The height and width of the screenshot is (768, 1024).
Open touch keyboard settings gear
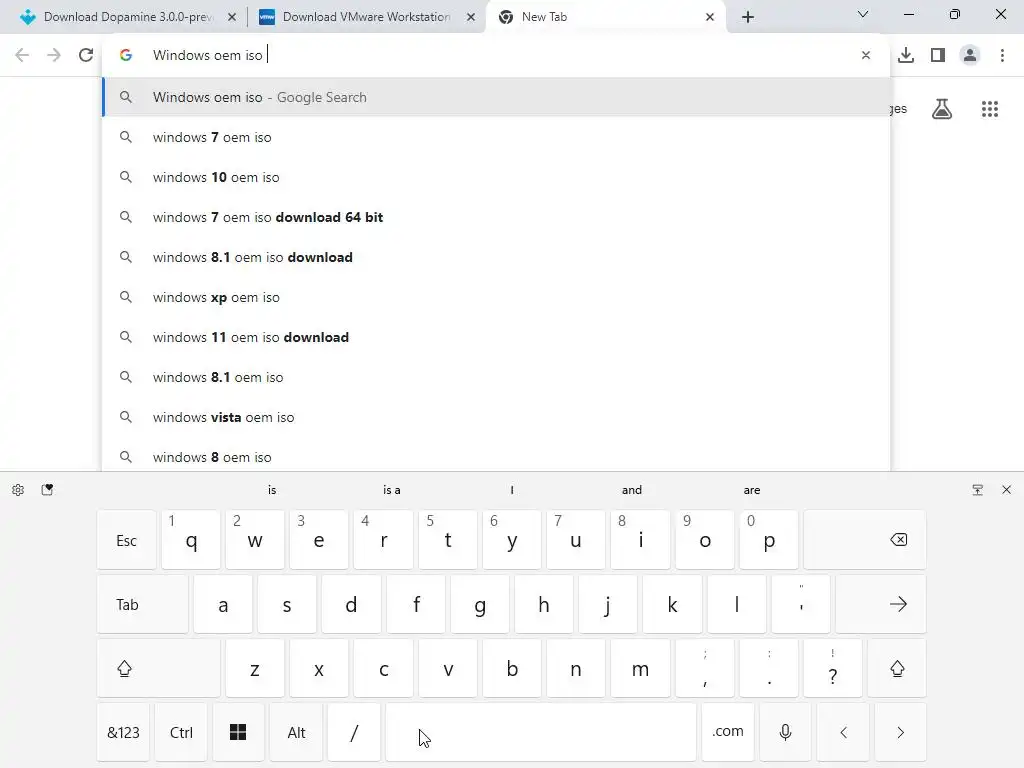18,490
